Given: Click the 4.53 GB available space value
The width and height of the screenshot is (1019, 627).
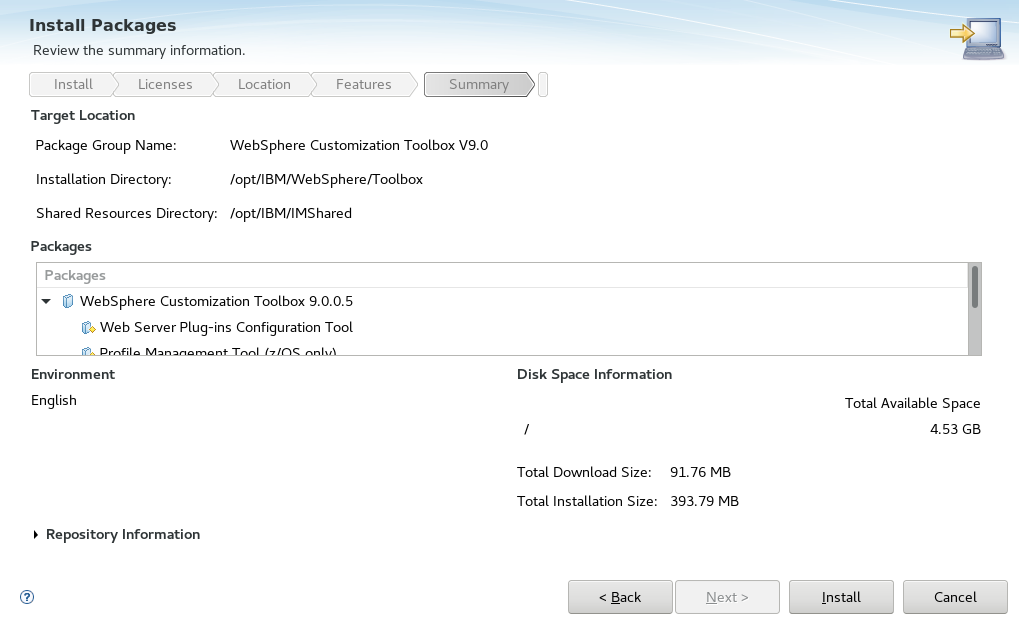Looking at the screenshot, I should tap(955, 429).
